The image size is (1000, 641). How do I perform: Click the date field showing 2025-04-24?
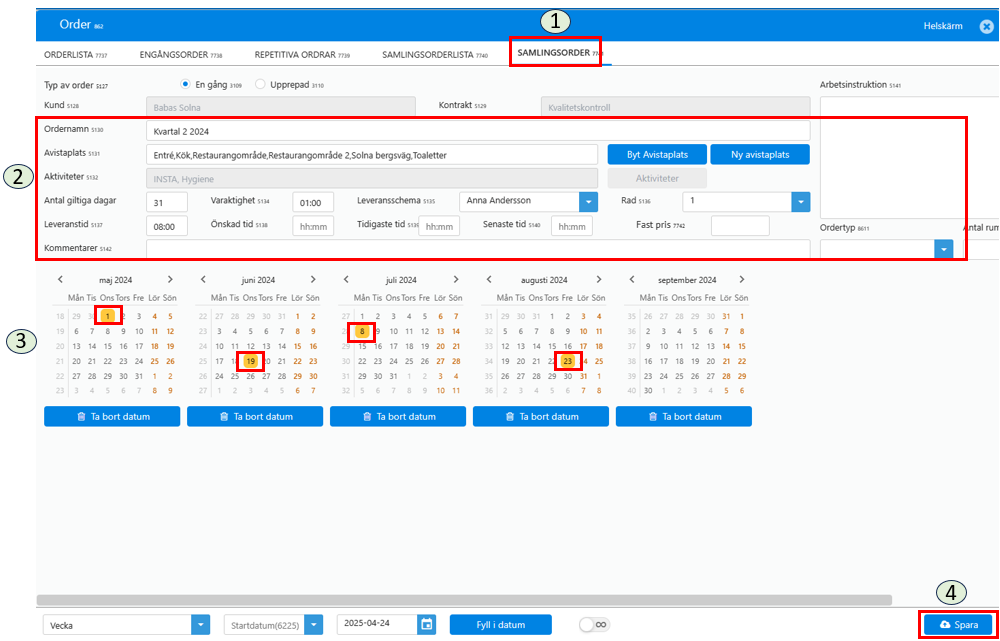point(378,624)
